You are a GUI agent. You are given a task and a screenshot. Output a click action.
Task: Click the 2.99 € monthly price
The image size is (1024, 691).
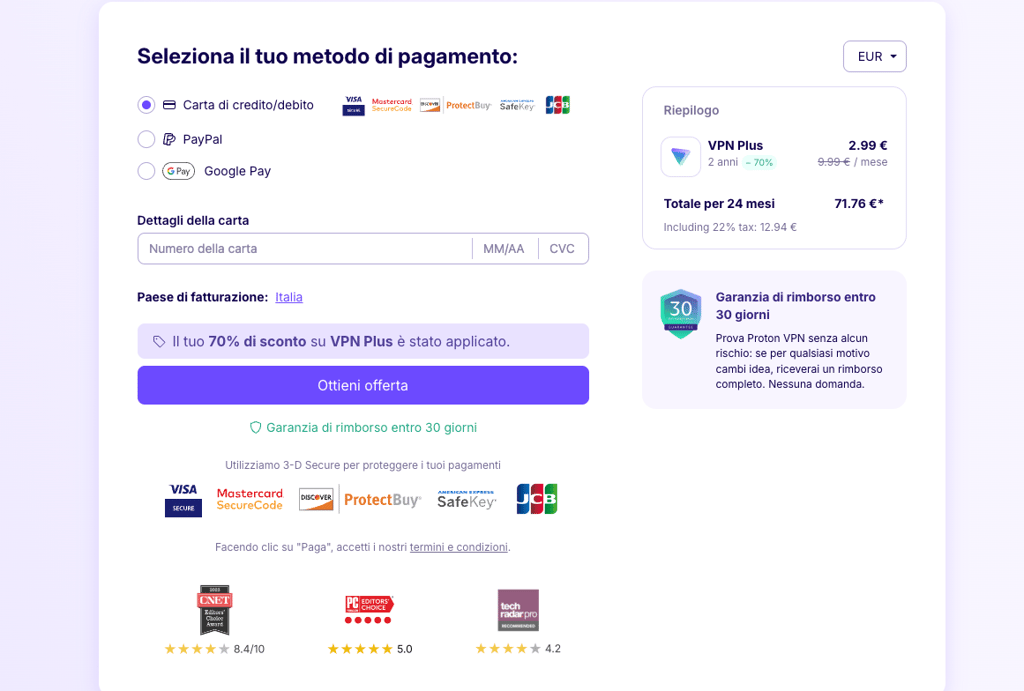click(x=867, y=146)
